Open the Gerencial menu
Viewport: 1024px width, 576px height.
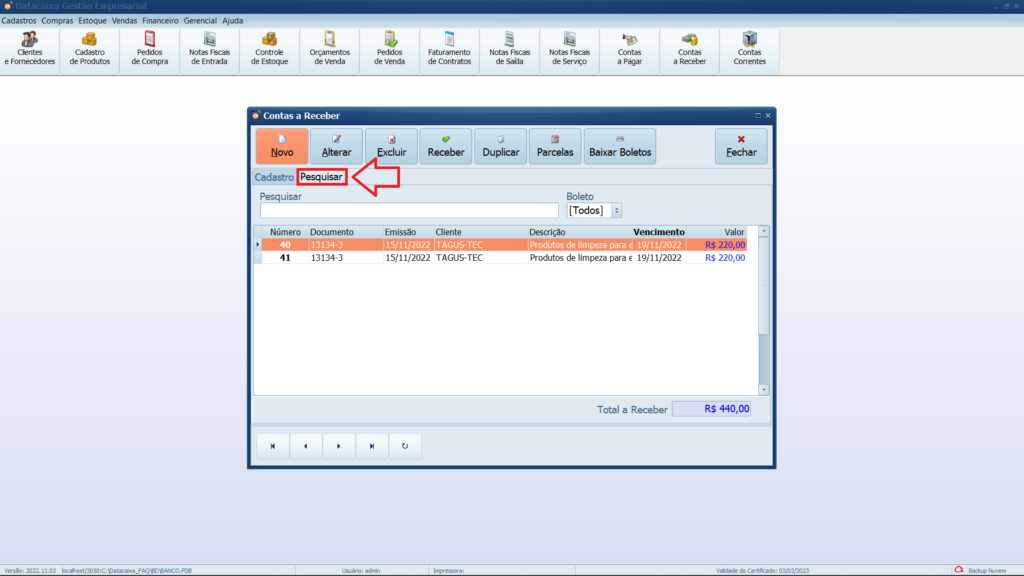pos(200,20)
